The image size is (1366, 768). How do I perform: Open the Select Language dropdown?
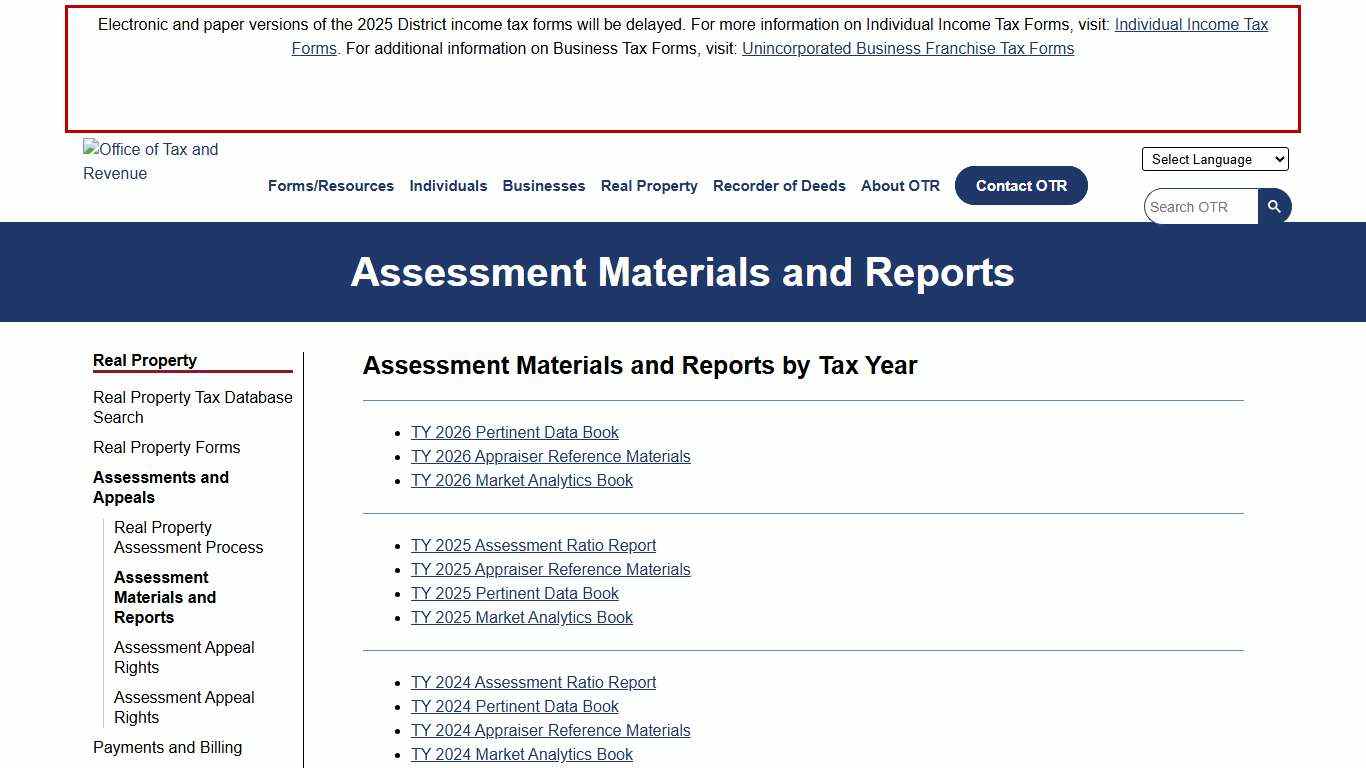1214,159
